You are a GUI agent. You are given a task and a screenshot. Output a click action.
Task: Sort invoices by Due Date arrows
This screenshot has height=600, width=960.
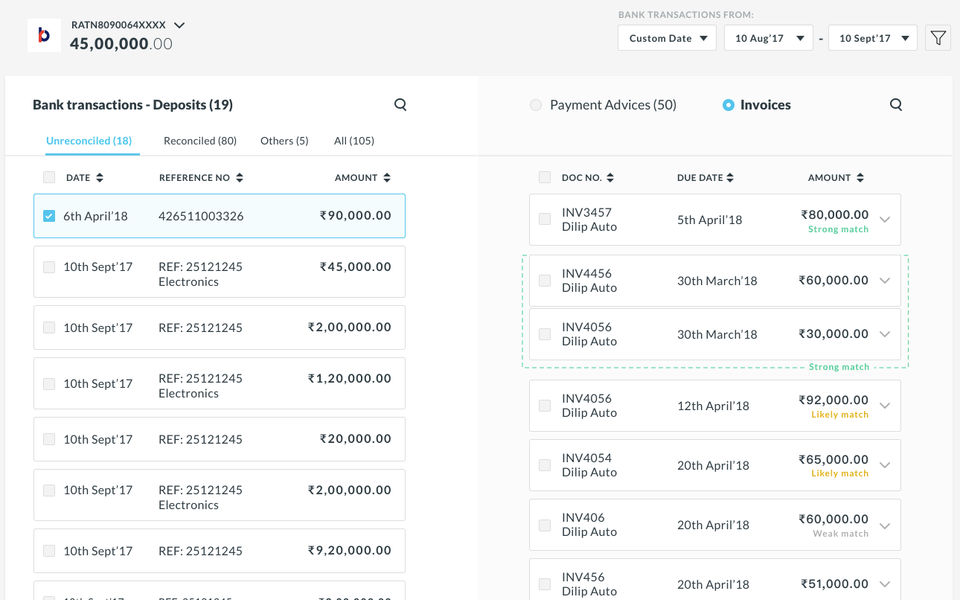point(730,178)
